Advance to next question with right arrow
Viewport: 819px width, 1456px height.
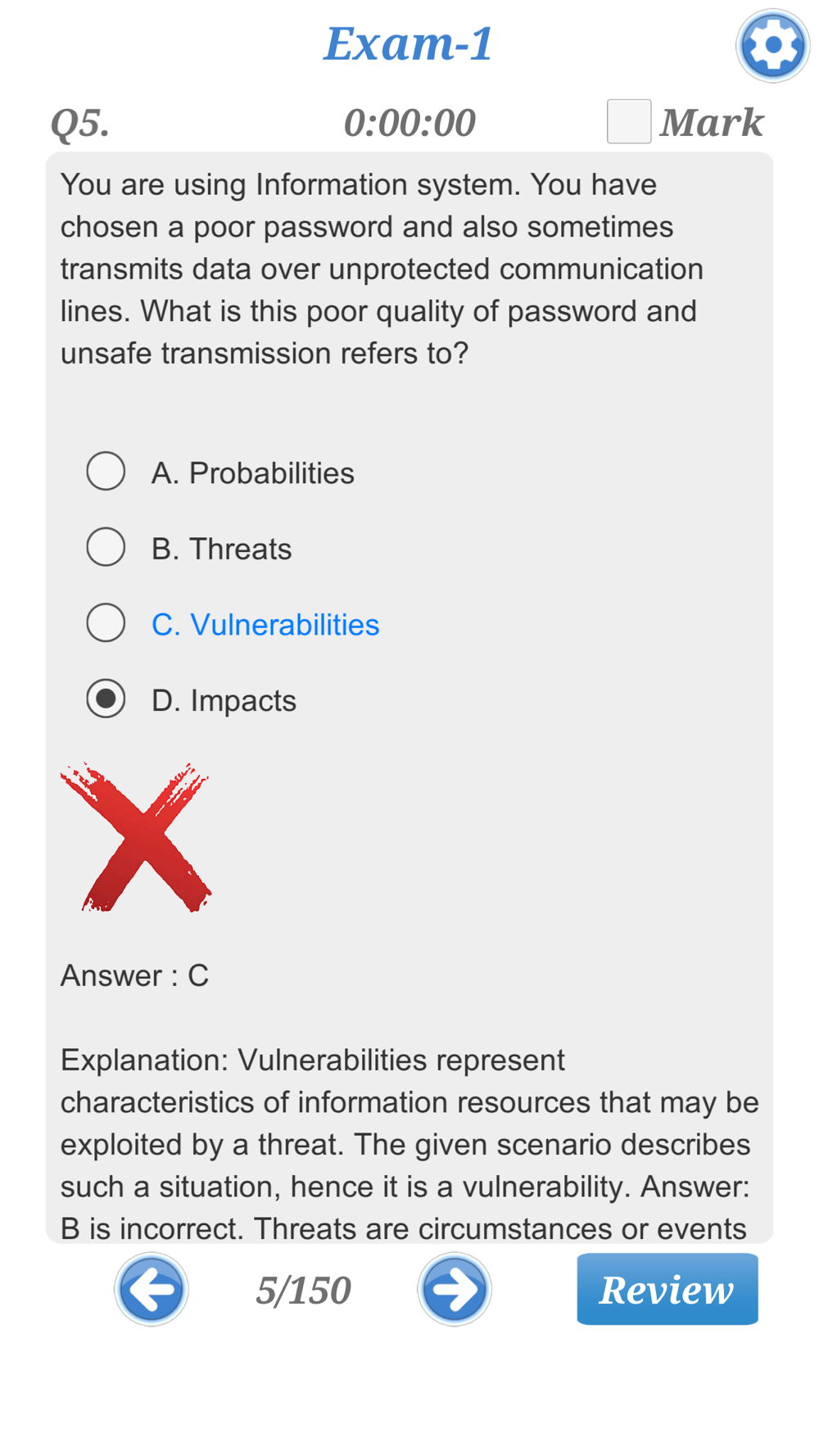[x=455, y=1289]
